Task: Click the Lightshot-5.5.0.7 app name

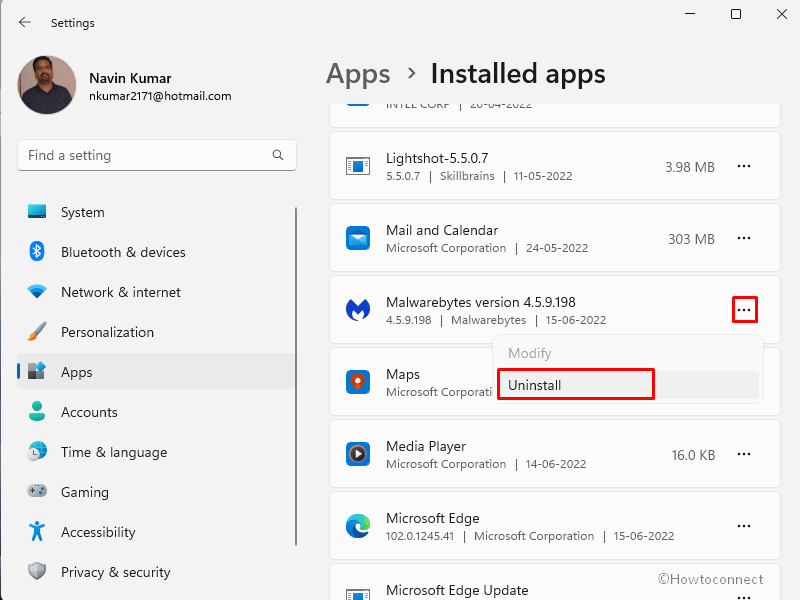Action: (x=437, y=158)
